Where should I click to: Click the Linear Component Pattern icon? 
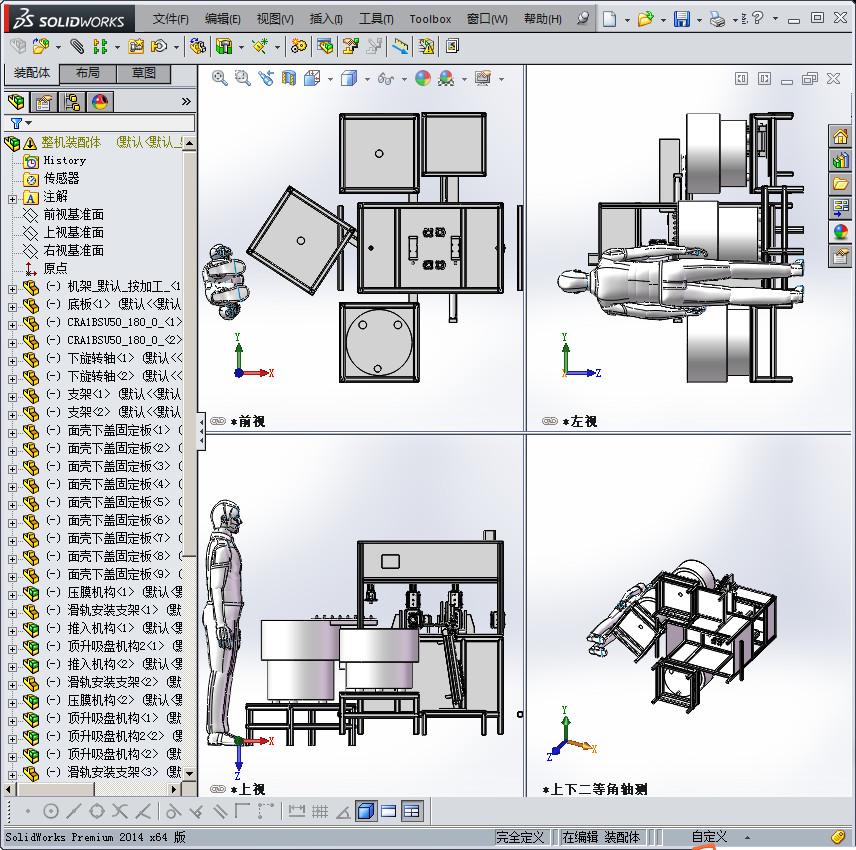pos(100,46)
